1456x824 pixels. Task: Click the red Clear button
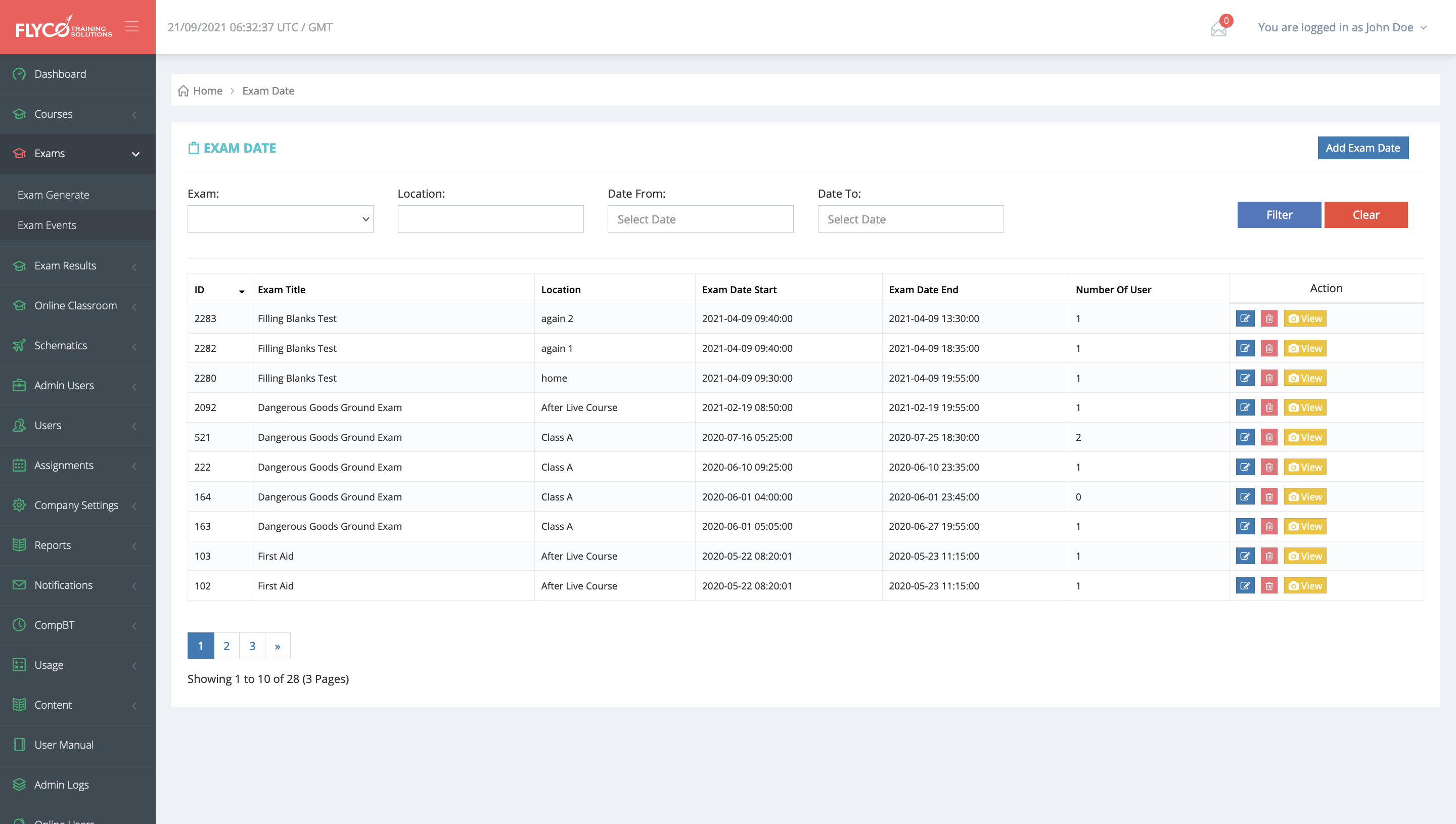click(1366, 215)
